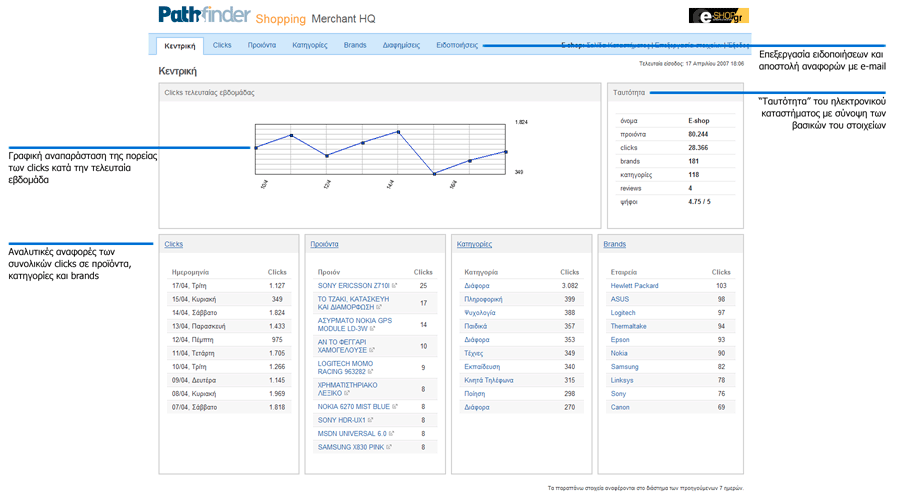The width and height of the screenshot is (900, 501).
Task: Open external link icon beside SAMSUNG X830 PINK
Action: pyautogui.click(x=389, y=447)
